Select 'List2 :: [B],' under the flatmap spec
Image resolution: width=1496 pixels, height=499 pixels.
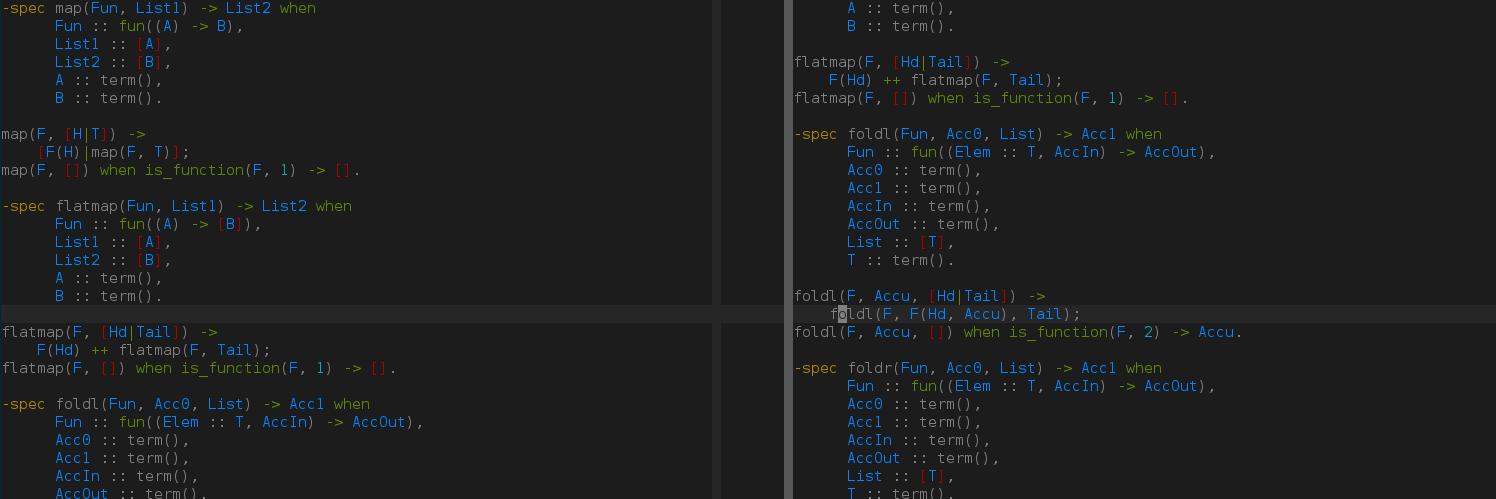point(114,260)
